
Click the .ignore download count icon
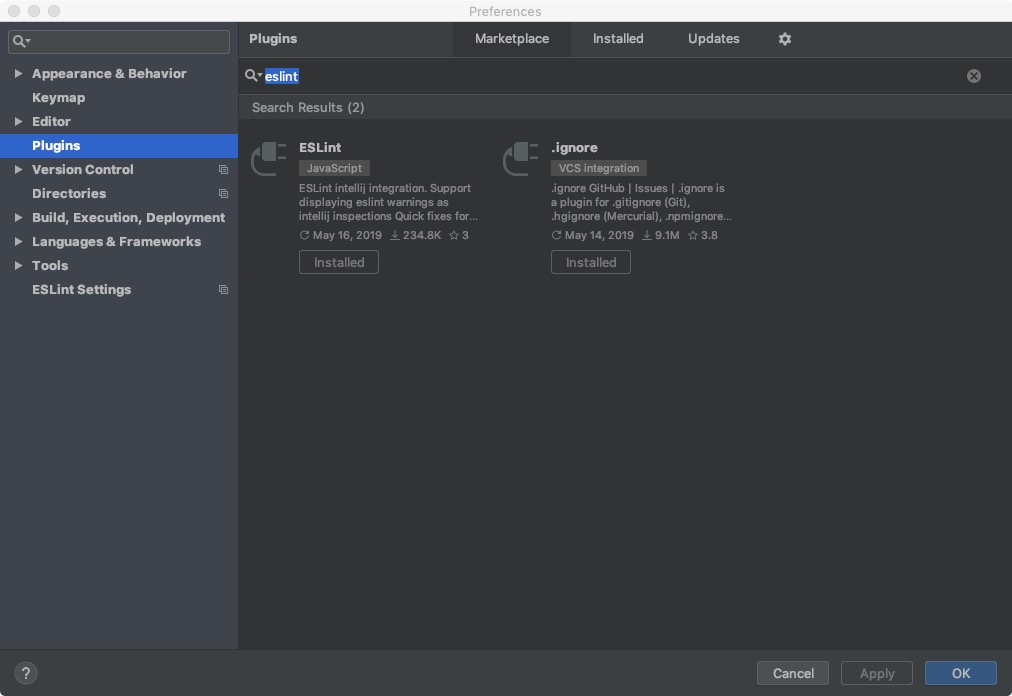click(646, 236)
